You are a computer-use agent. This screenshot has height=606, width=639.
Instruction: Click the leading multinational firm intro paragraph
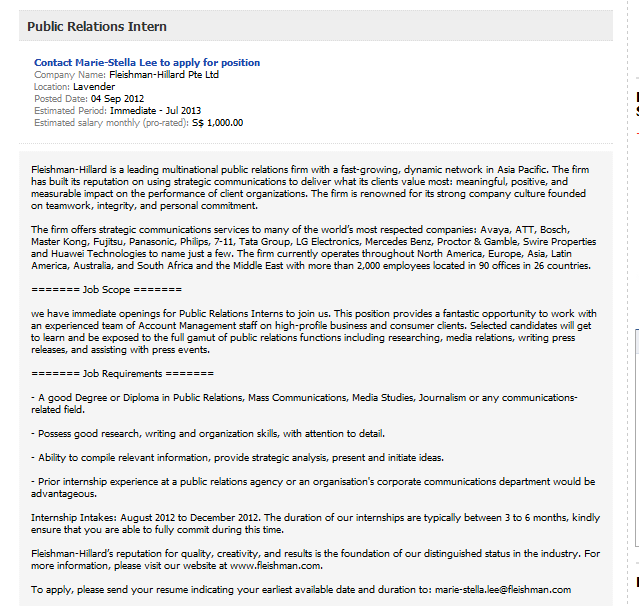click(x=310, y=187)
